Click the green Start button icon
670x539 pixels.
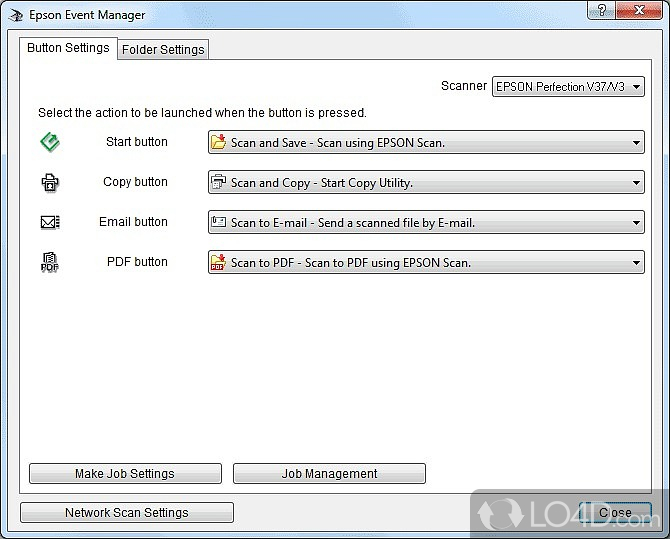point(50,142)
